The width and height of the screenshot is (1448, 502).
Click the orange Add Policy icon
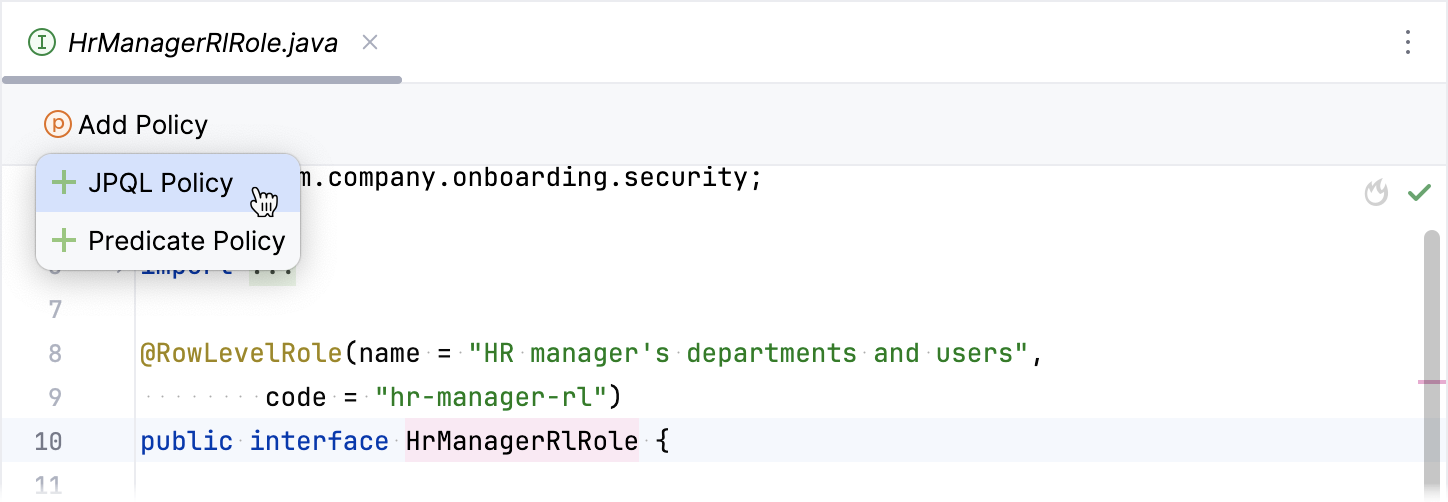point(58,125)
